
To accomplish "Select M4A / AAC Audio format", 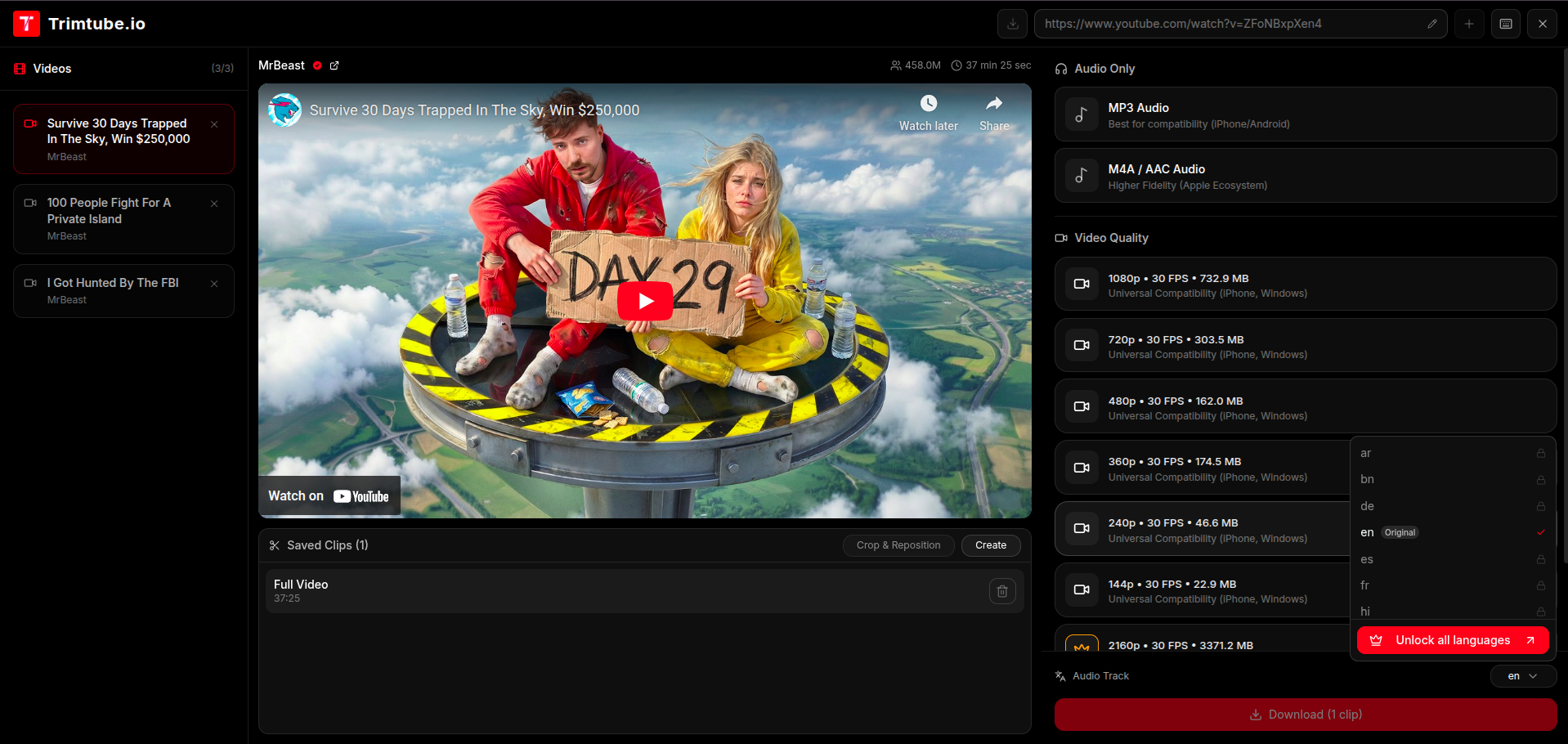I will [1306, 176].
